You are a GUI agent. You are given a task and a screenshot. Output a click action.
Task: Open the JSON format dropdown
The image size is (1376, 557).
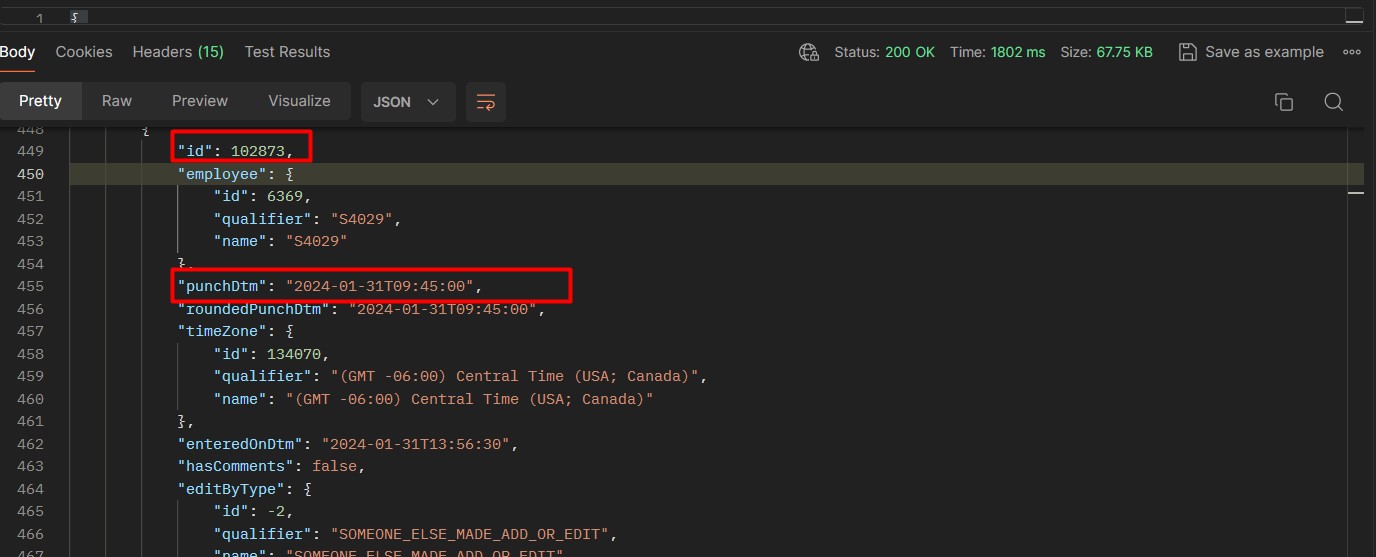point(407,102)
